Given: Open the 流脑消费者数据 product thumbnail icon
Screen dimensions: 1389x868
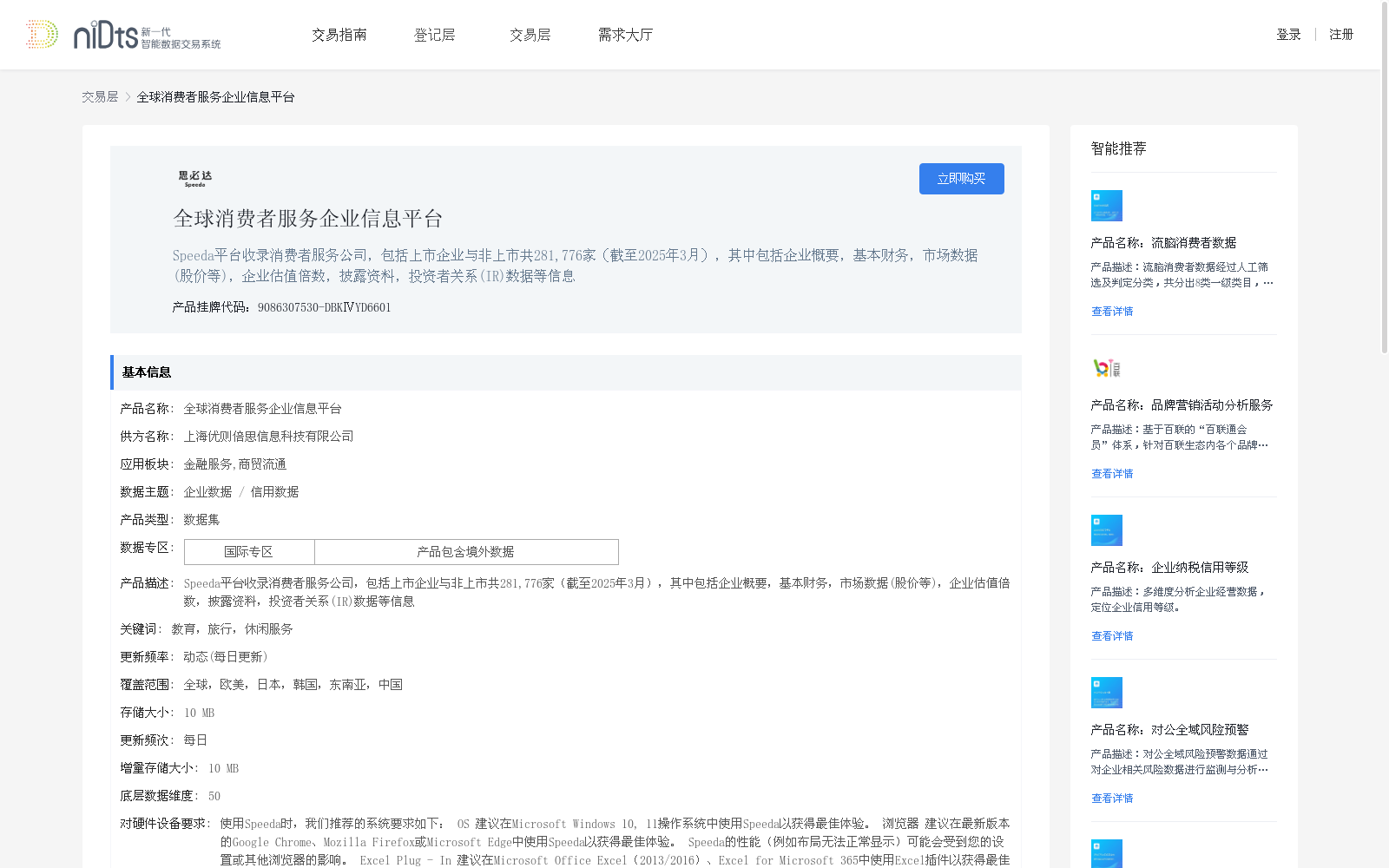Looking at the screenshot, I should pos(1107,206).
